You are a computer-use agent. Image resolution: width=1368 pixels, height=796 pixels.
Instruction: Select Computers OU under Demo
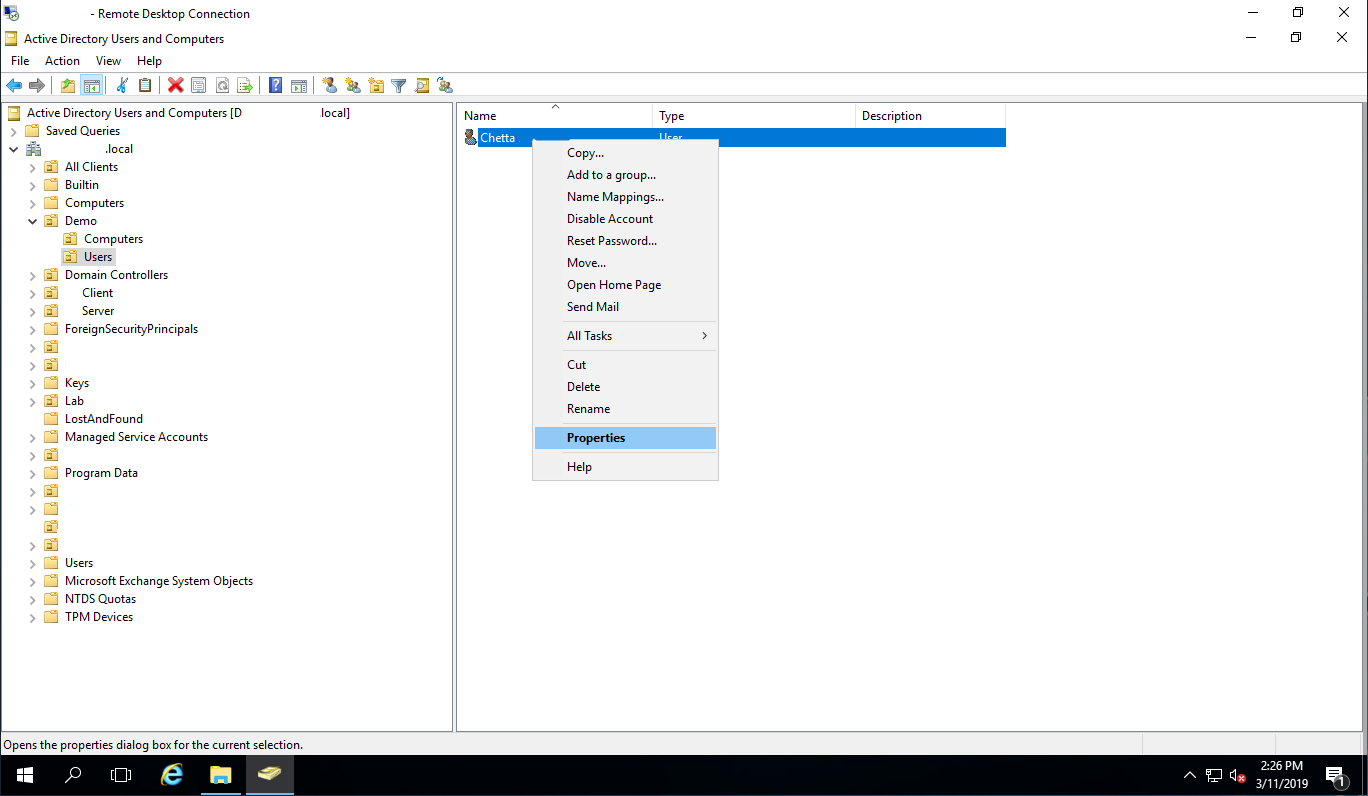point(113,239)
